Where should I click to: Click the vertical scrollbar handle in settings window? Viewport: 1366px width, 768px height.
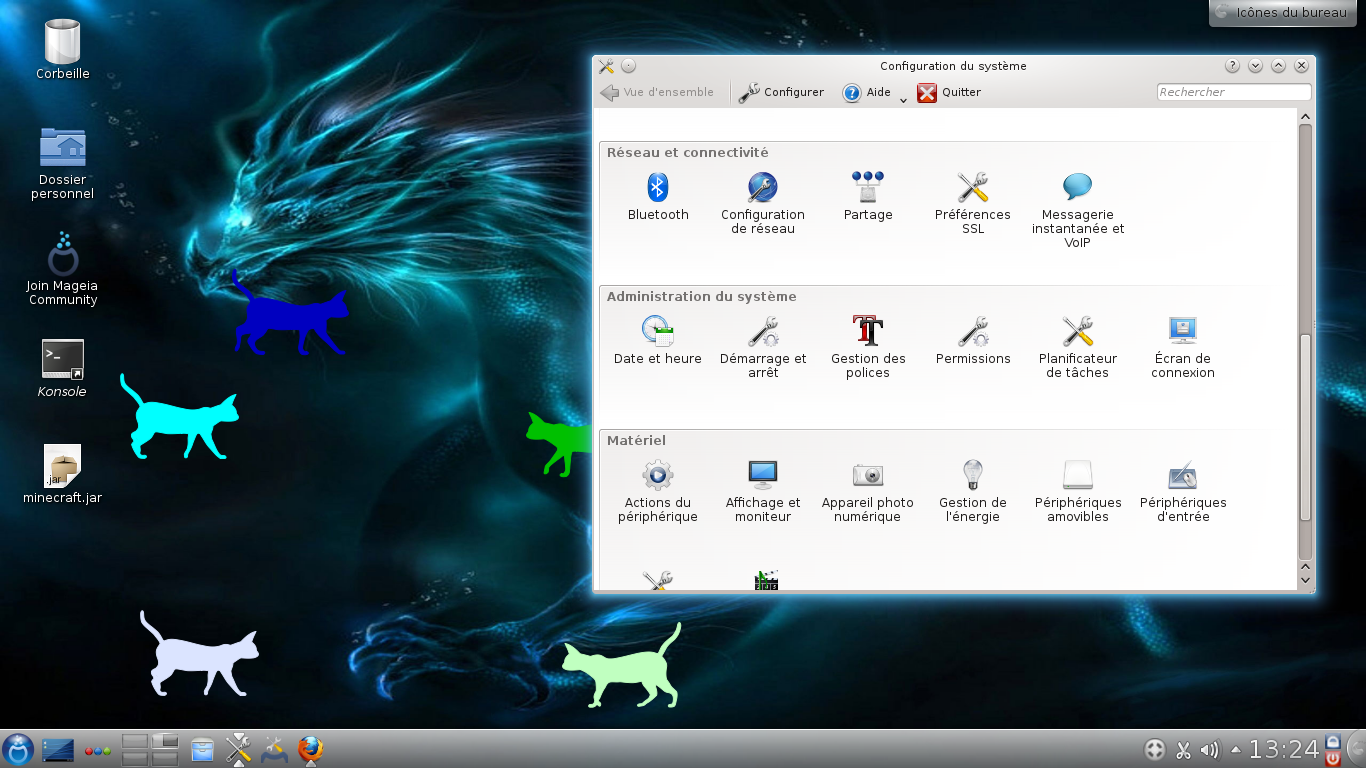(x=1305, y=426)
